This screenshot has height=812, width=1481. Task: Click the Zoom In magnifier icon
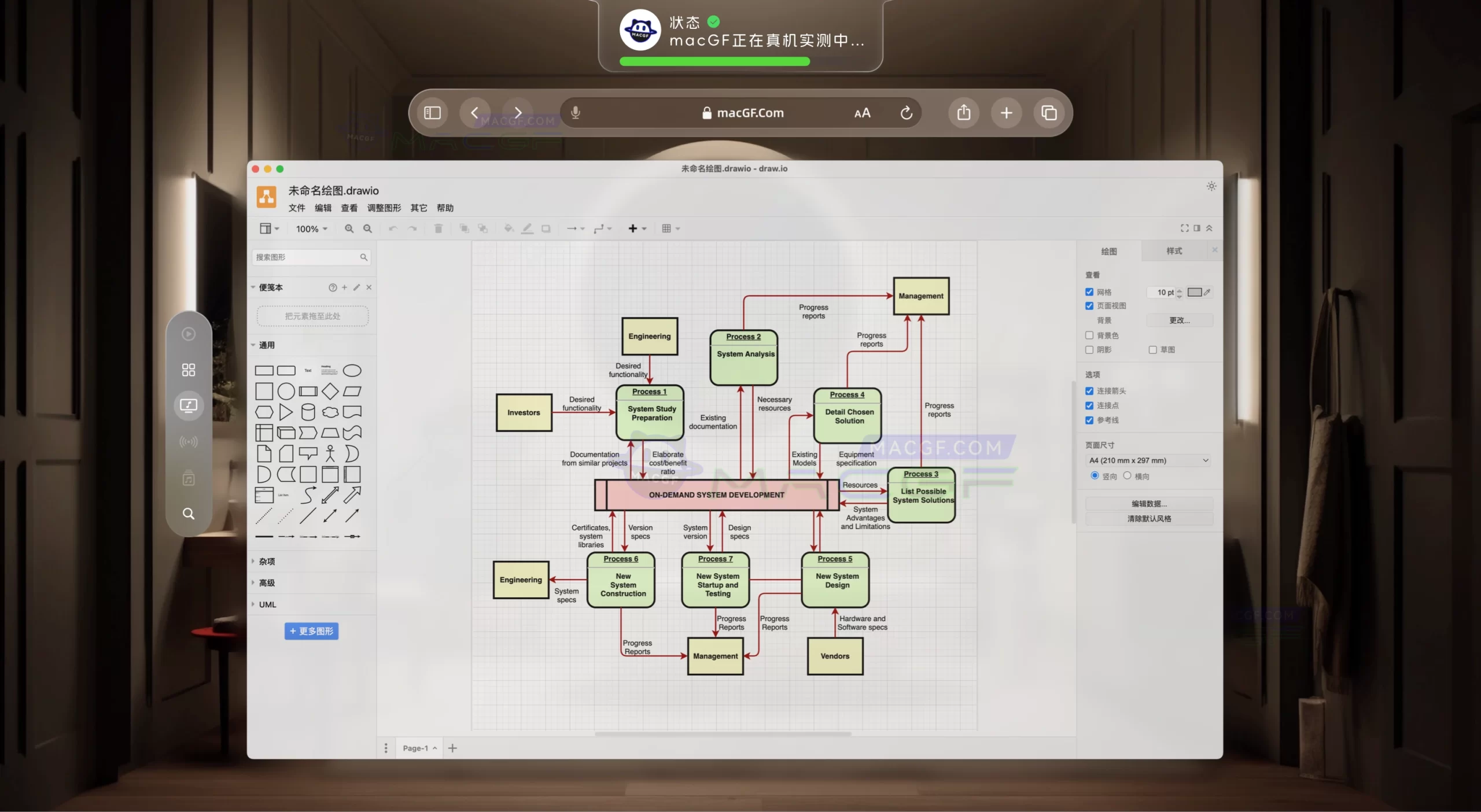click(x=348, y=228)
